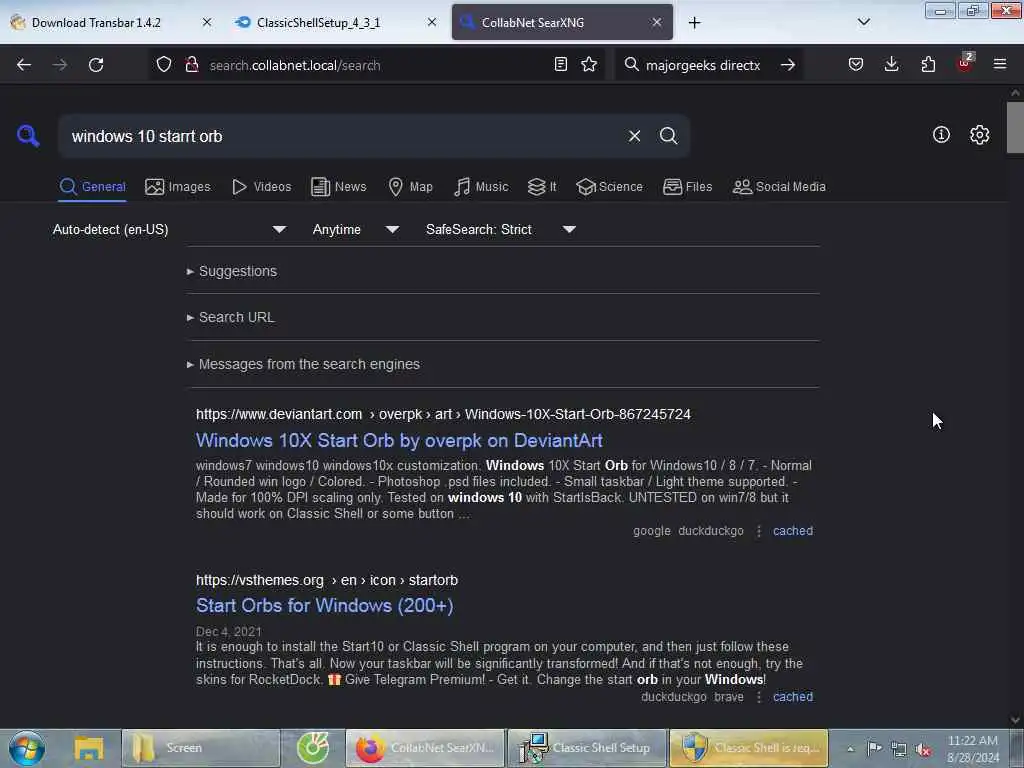Switch to Classic Shell is req... taskbar window
The image size is (1024, 768).
(748, 748)
